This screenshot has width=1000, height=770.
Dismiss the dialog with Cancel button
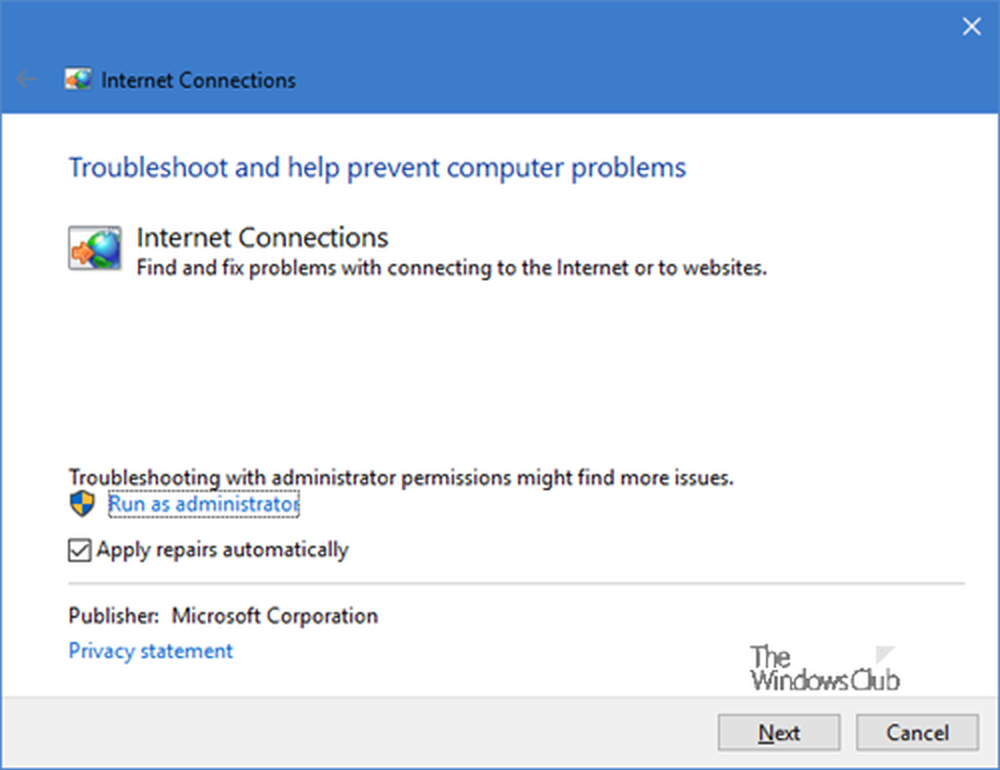917,732
